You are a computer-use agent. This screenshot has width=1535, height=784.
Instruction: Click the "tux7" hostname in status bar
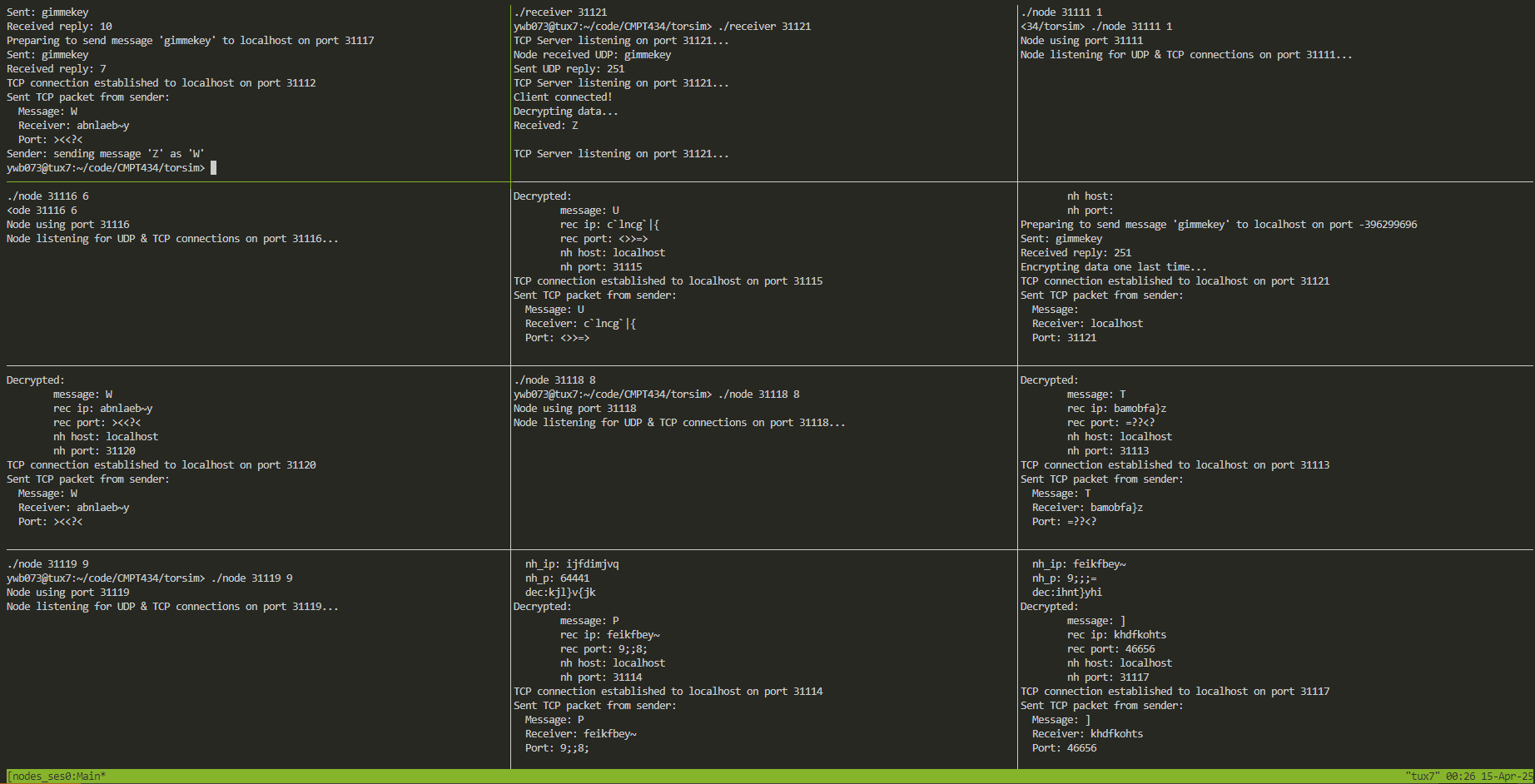tap(1422, 777)
